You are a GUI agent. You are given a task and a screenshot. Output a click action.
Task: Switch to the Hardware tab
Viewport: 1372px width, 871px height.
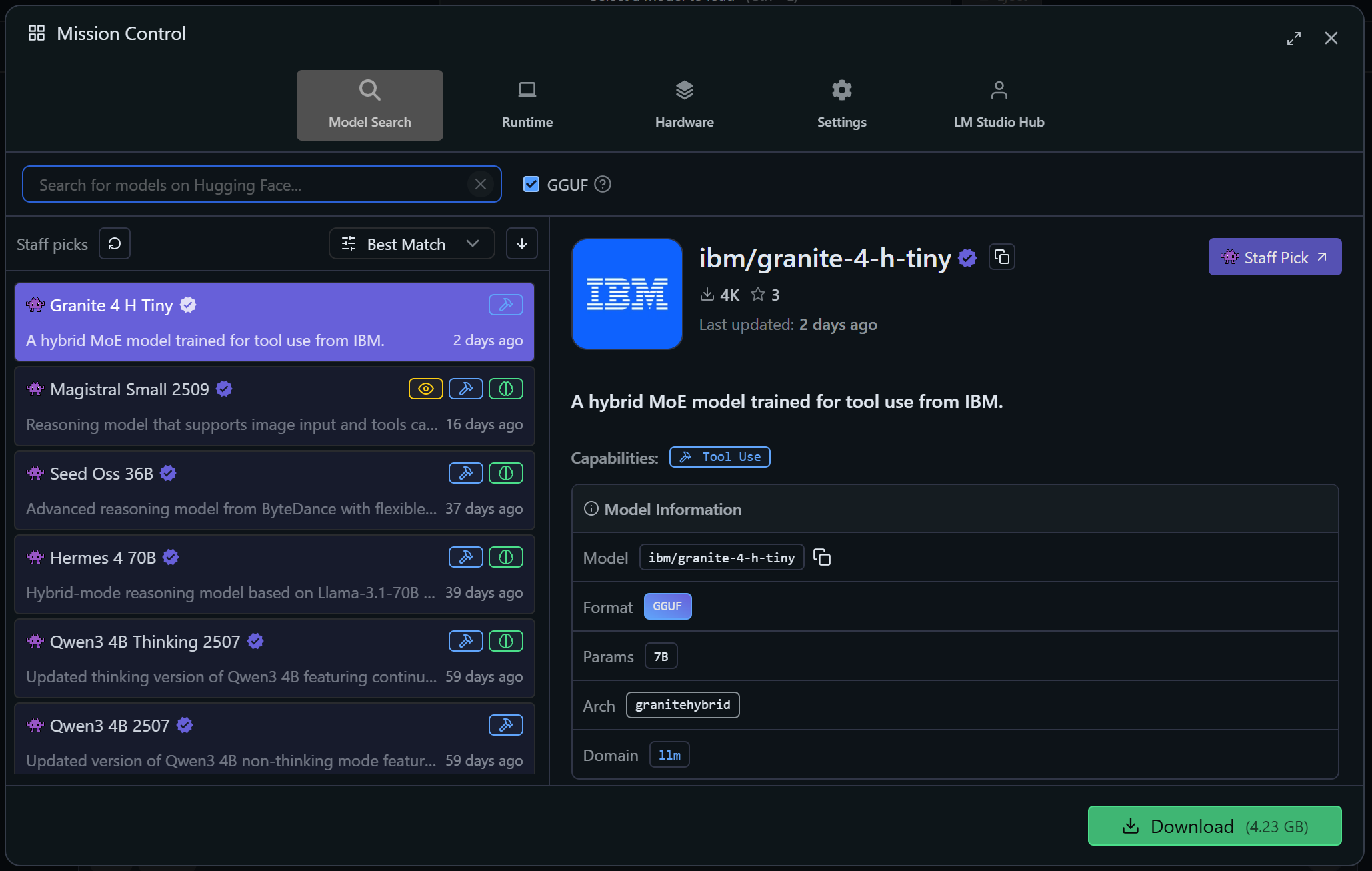684,103
